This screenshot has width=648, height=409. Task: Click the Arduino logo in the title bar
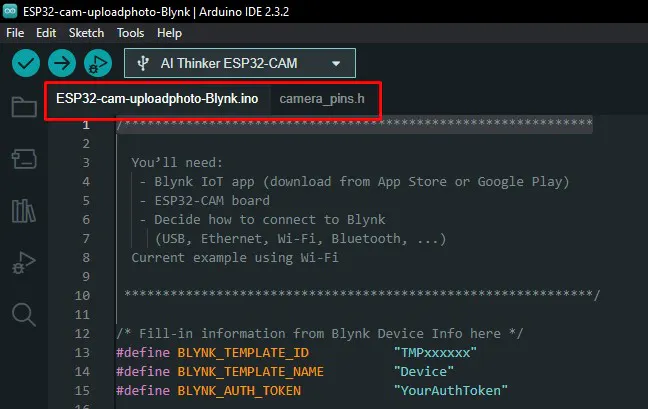point(10,11)
